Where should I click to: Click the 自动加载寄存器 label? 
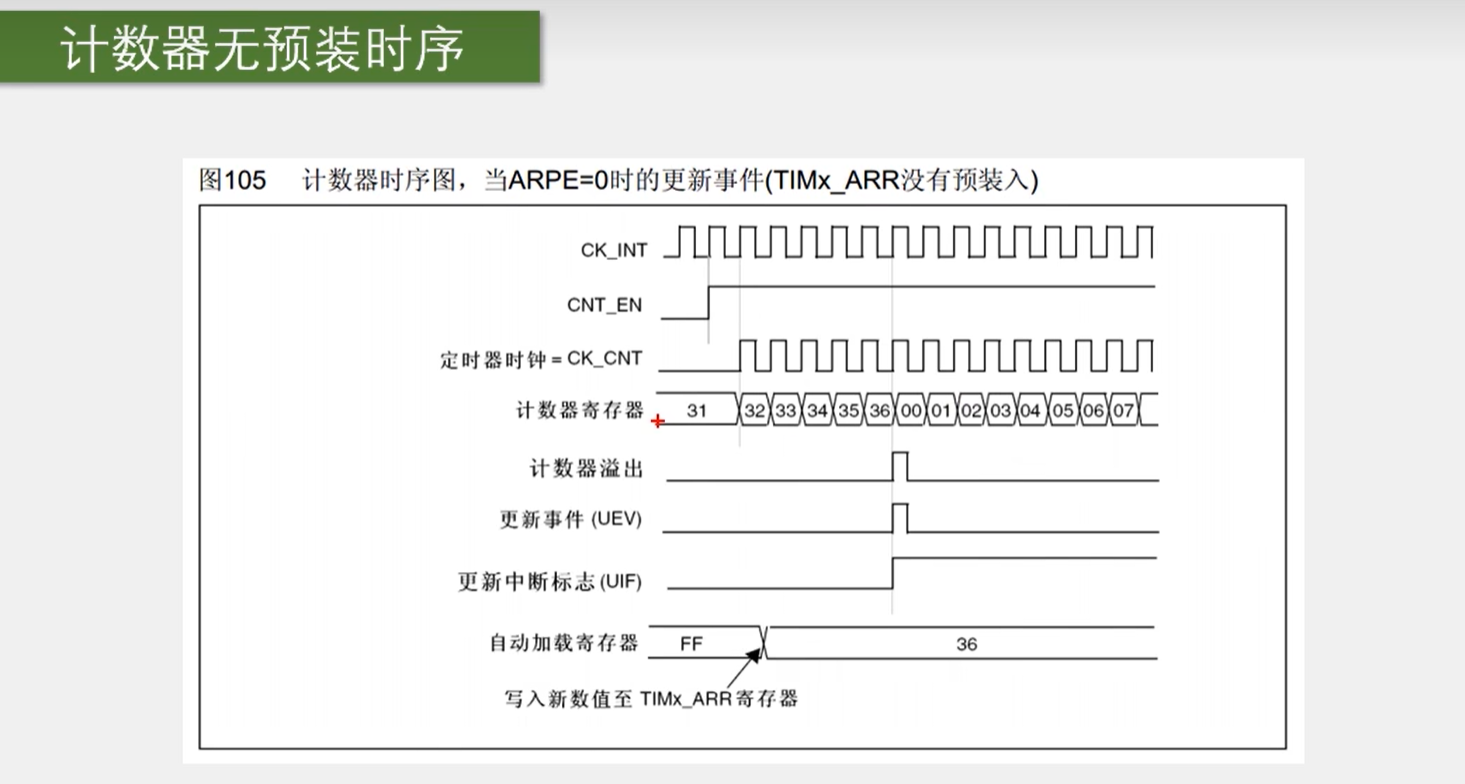click(563, 643)
